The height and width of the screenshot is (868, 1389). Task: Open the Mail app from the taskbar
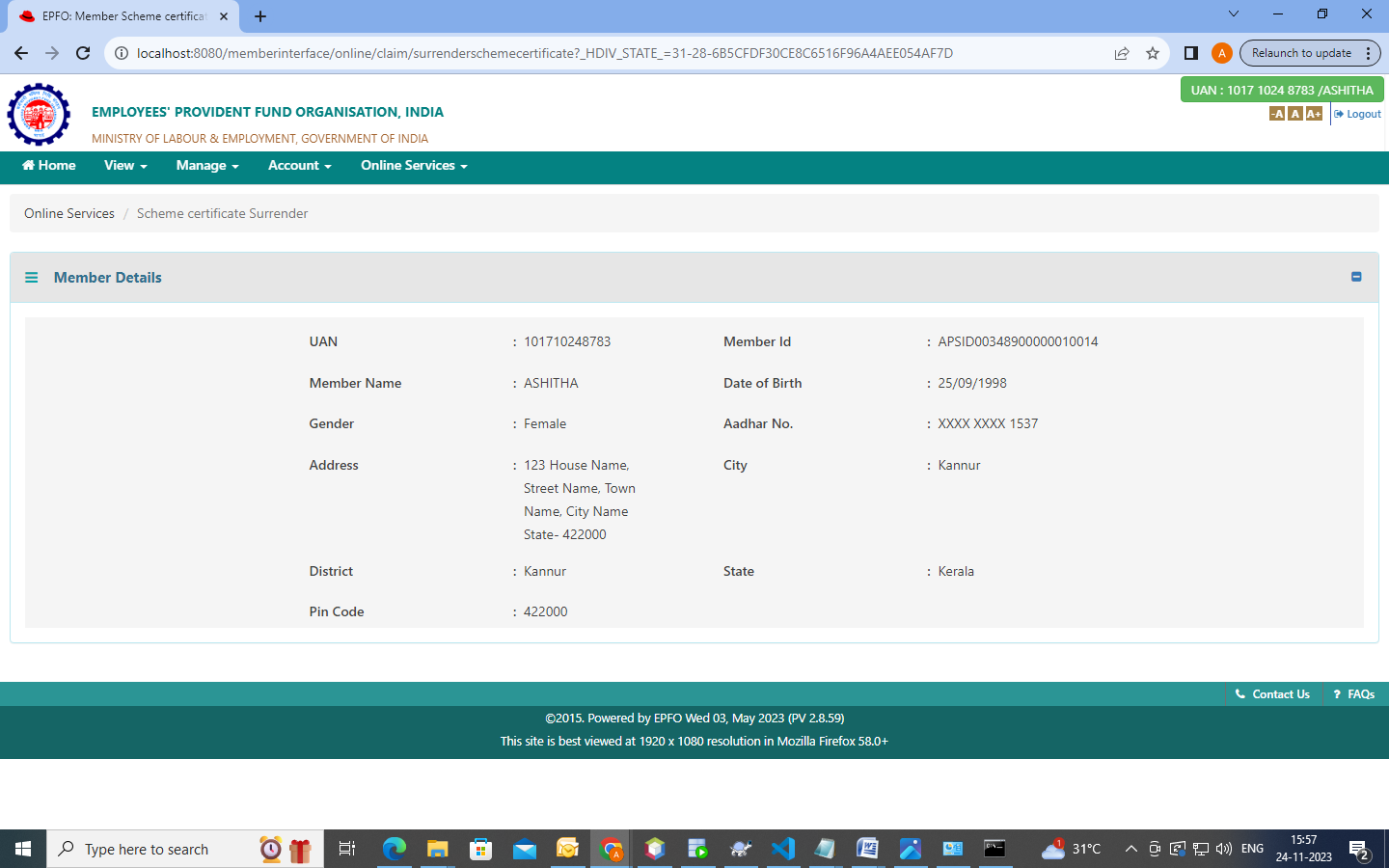pyautogui.click(x=524, y=849)
